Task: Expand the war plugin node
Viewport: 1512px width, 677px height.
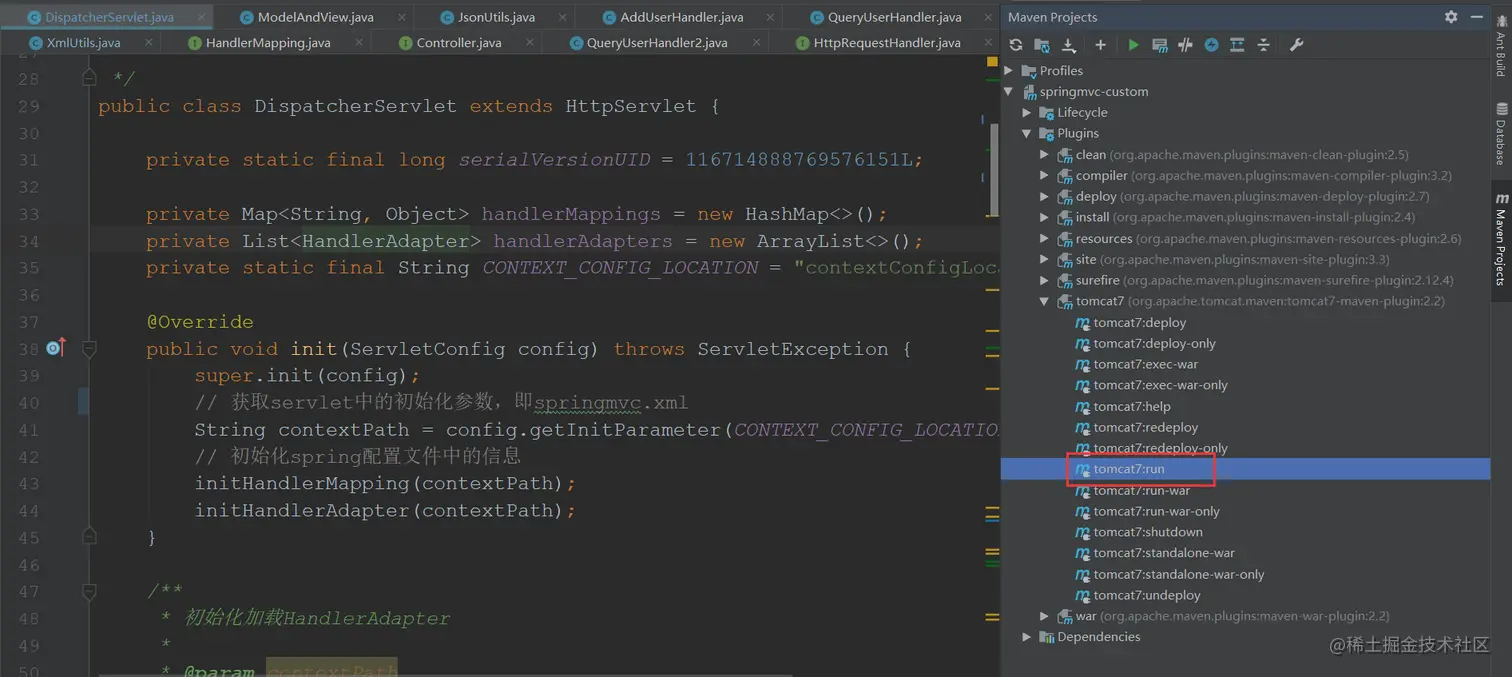Action: click(1045, 617)
